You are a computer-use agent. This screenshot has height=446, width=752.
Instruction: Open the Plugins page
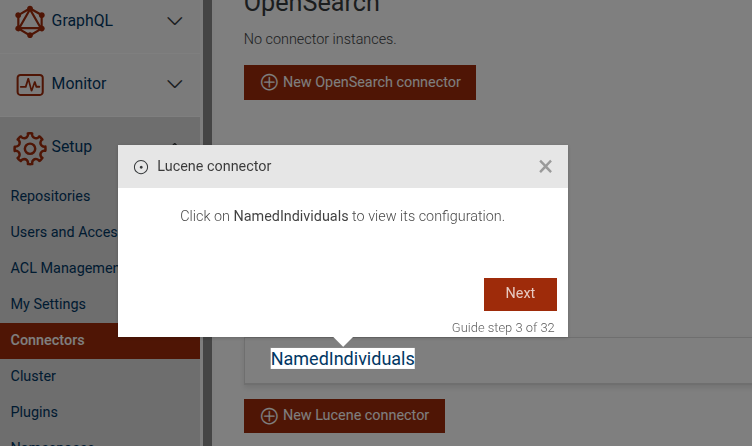pyautogui.click(x=34, y=412)
